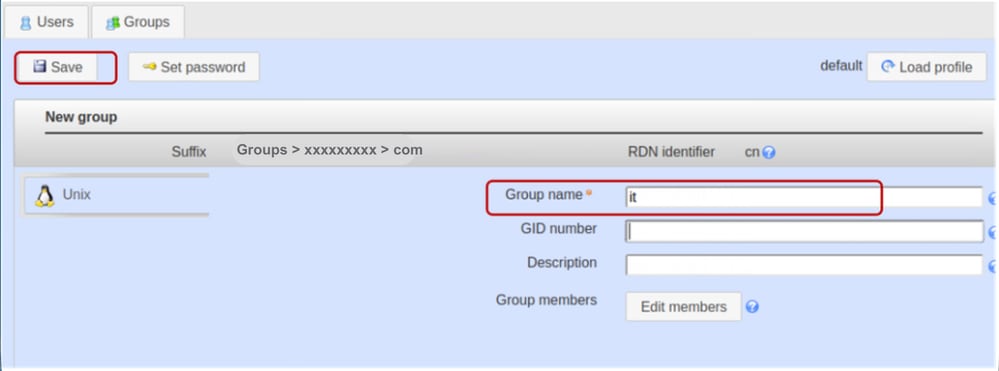The image size is (999, 371).
Task: Open help icon beside RDN identifier cn
Action: [x=769, y=153]
